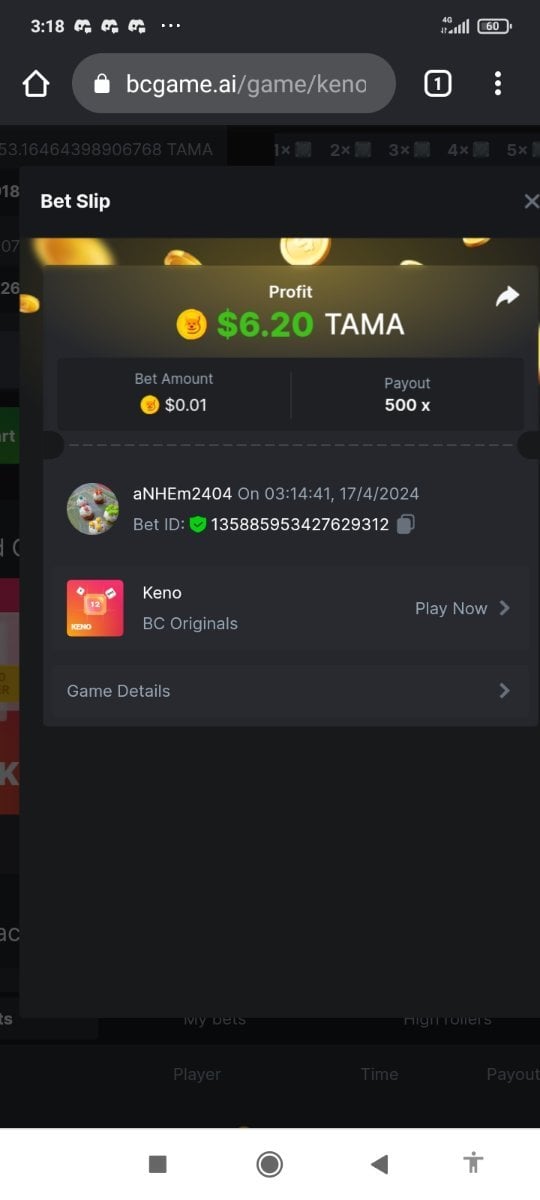
Task: Expand the Game Details row
Action: point(290,691)
